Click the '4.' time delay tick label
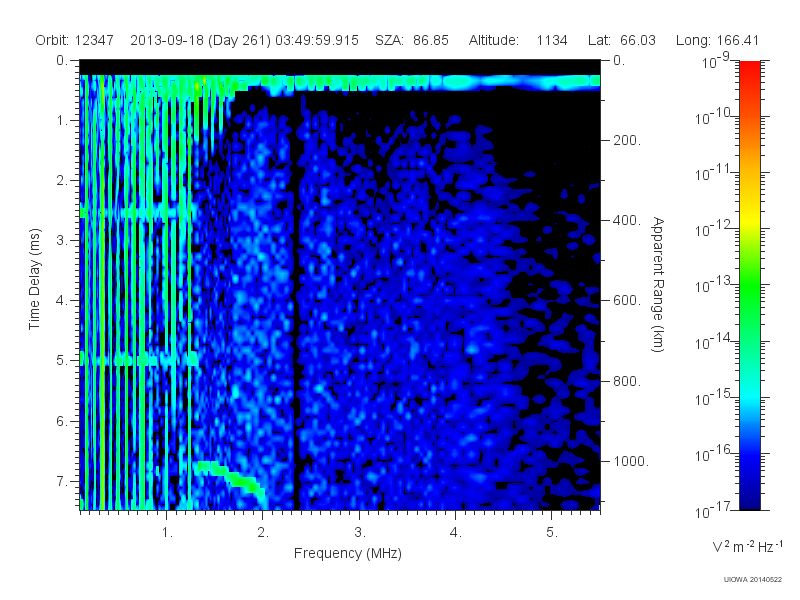The height and width of the screenshot is (600, 800). pos(62,301)
